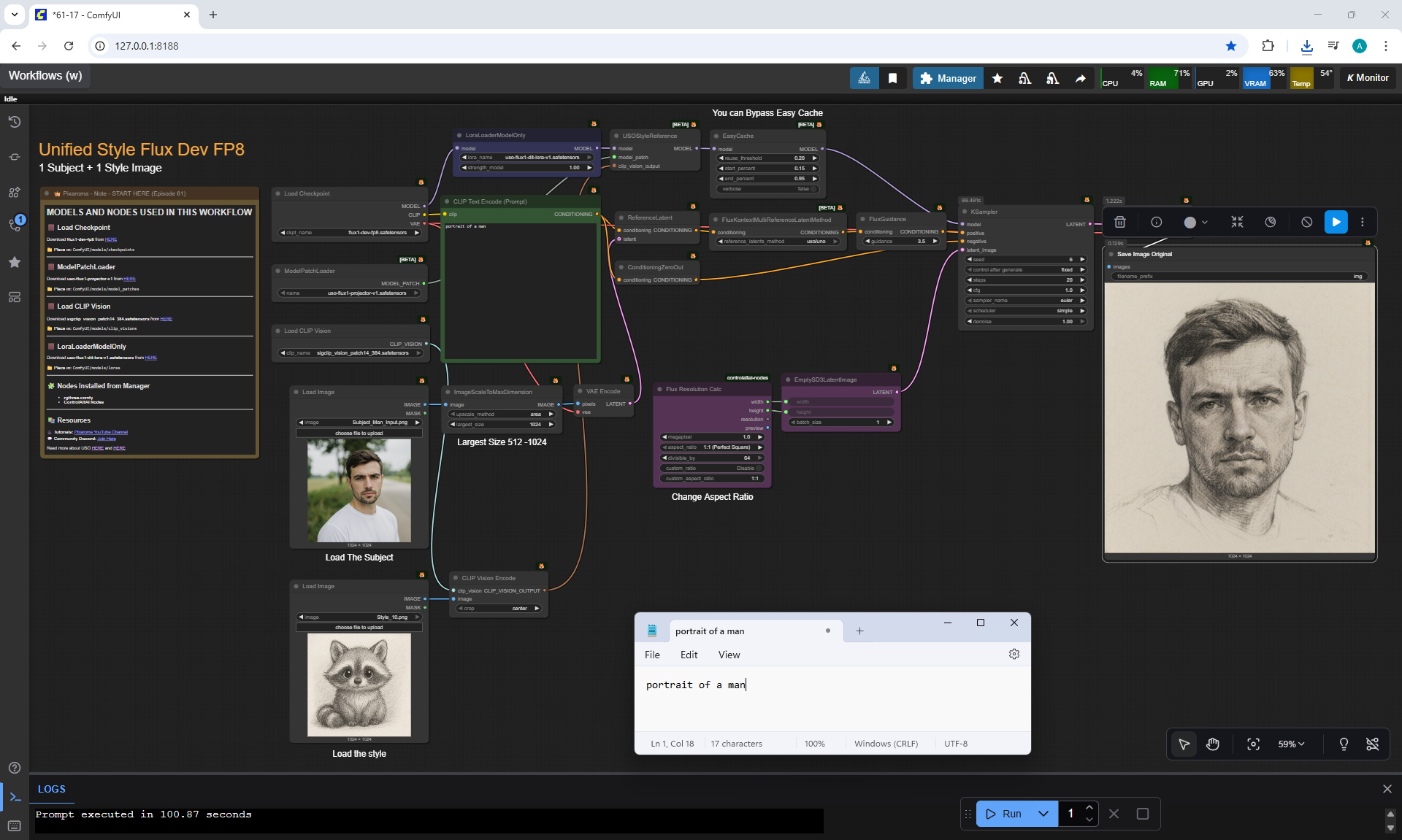This screenshot has width=1402, height=840.
Task: Bypass the selected node
Action: [x=1307, y=222]
